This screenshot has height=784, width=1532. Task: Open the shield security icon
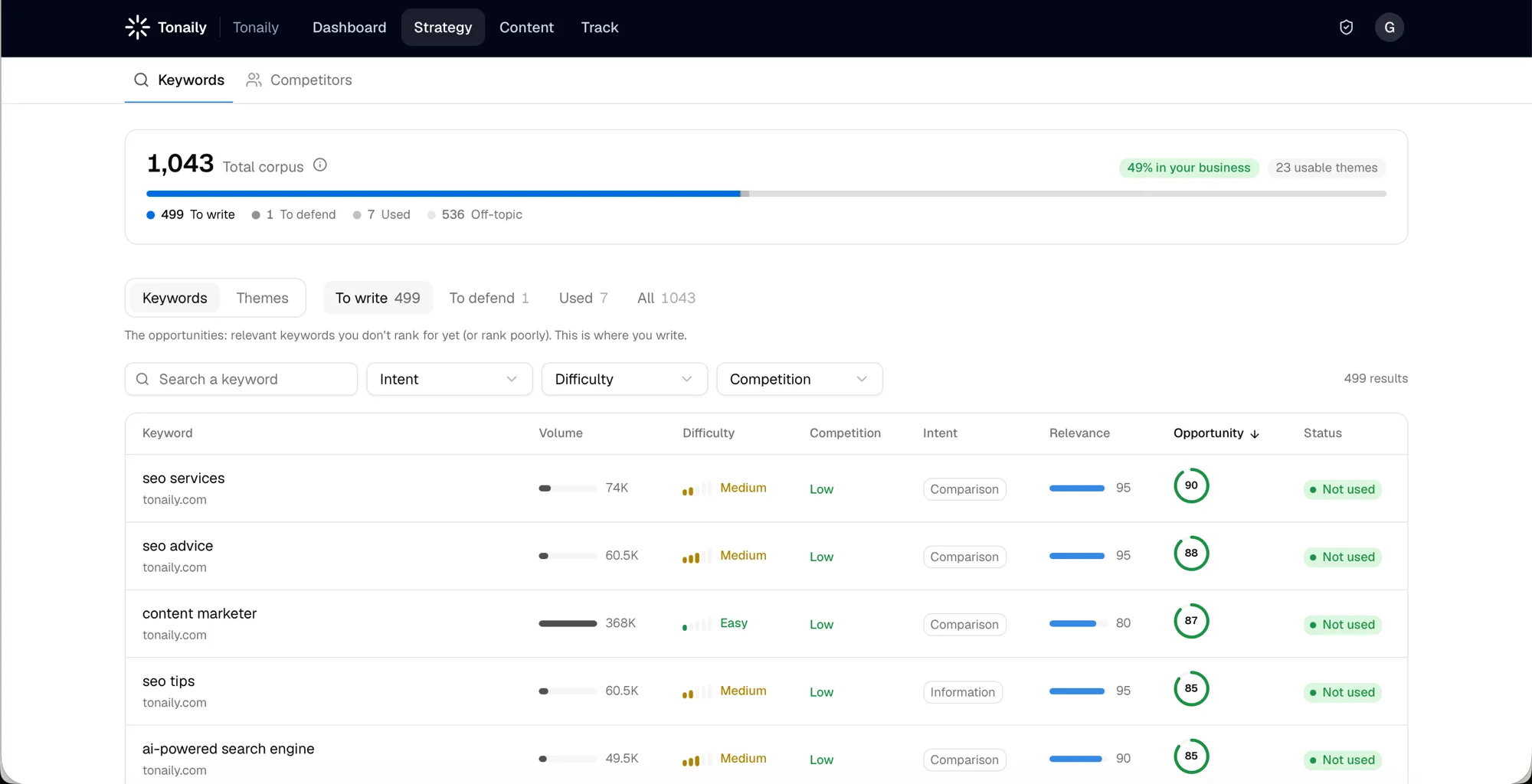pos(1346,28)
